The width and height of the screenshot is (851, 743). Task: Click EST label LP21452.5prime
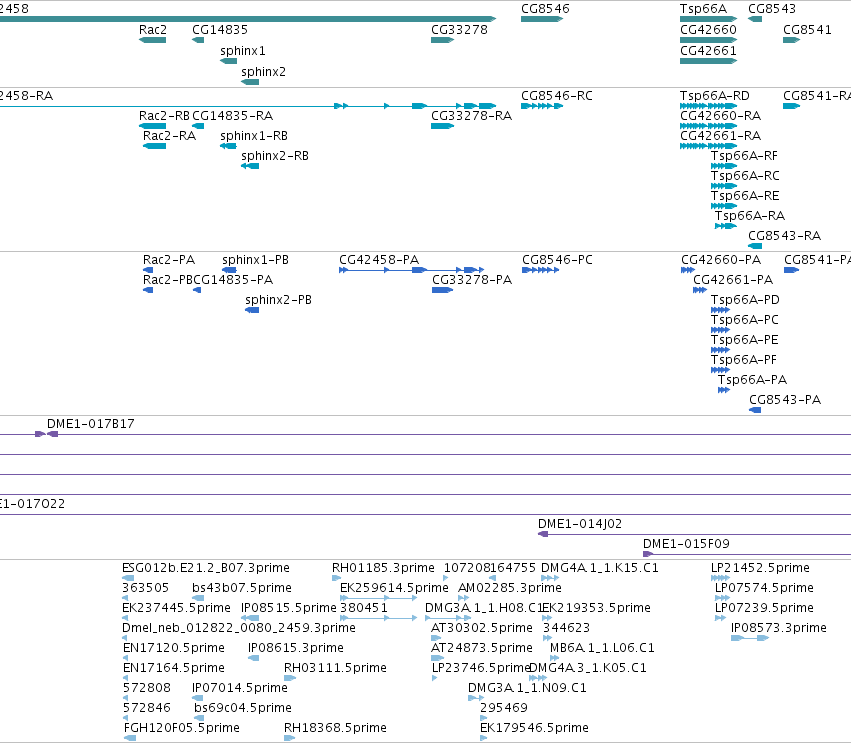tap(760, 568)
